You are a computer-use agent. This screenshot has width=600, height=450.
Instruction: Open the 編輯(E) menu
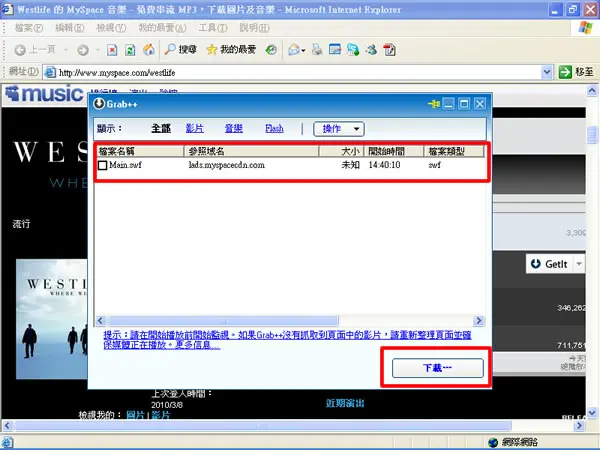tap(70, 28)
